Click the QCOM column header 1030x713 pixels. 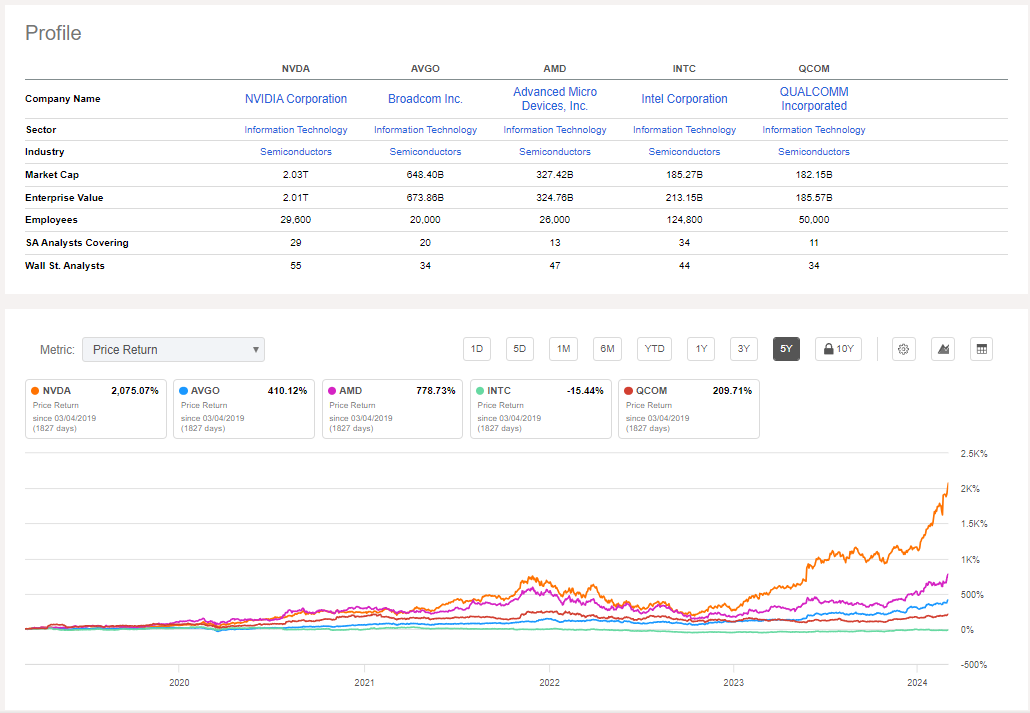point(814,68)
